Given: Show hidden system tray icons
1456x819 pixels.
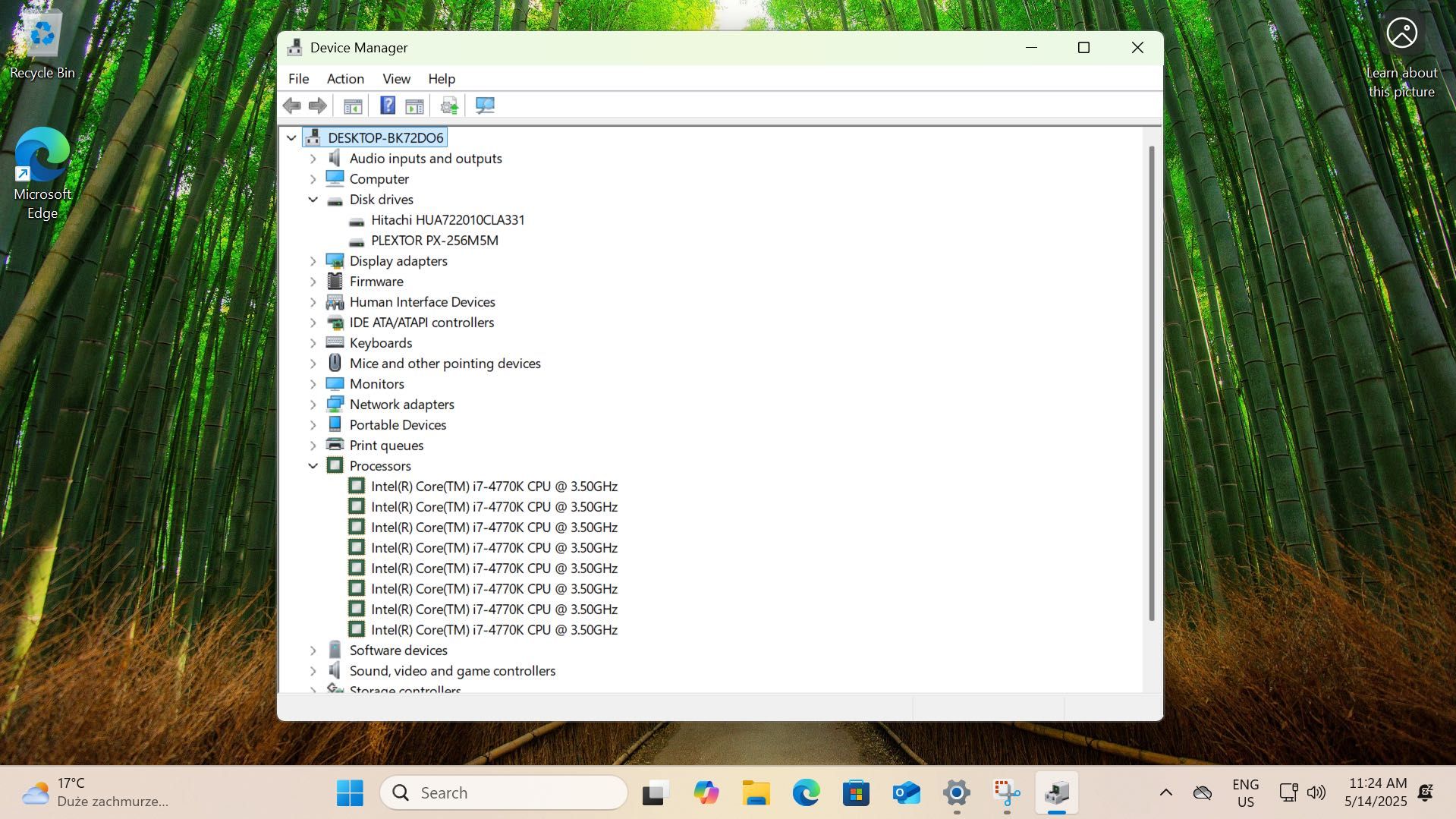Looking at the screenshot, I should tap(1166, 793).
